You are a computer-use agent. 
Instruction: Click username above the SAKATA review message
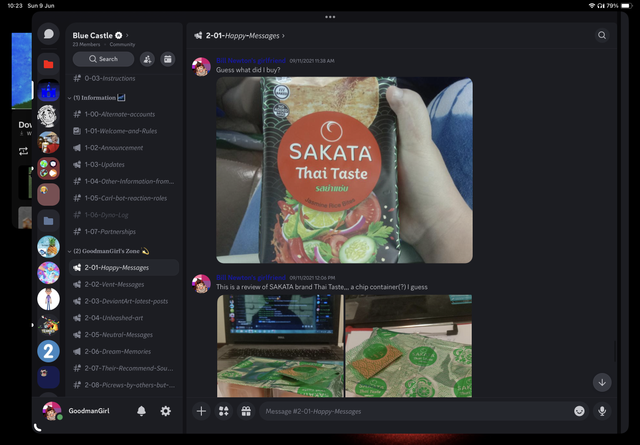tap(251, 278)
